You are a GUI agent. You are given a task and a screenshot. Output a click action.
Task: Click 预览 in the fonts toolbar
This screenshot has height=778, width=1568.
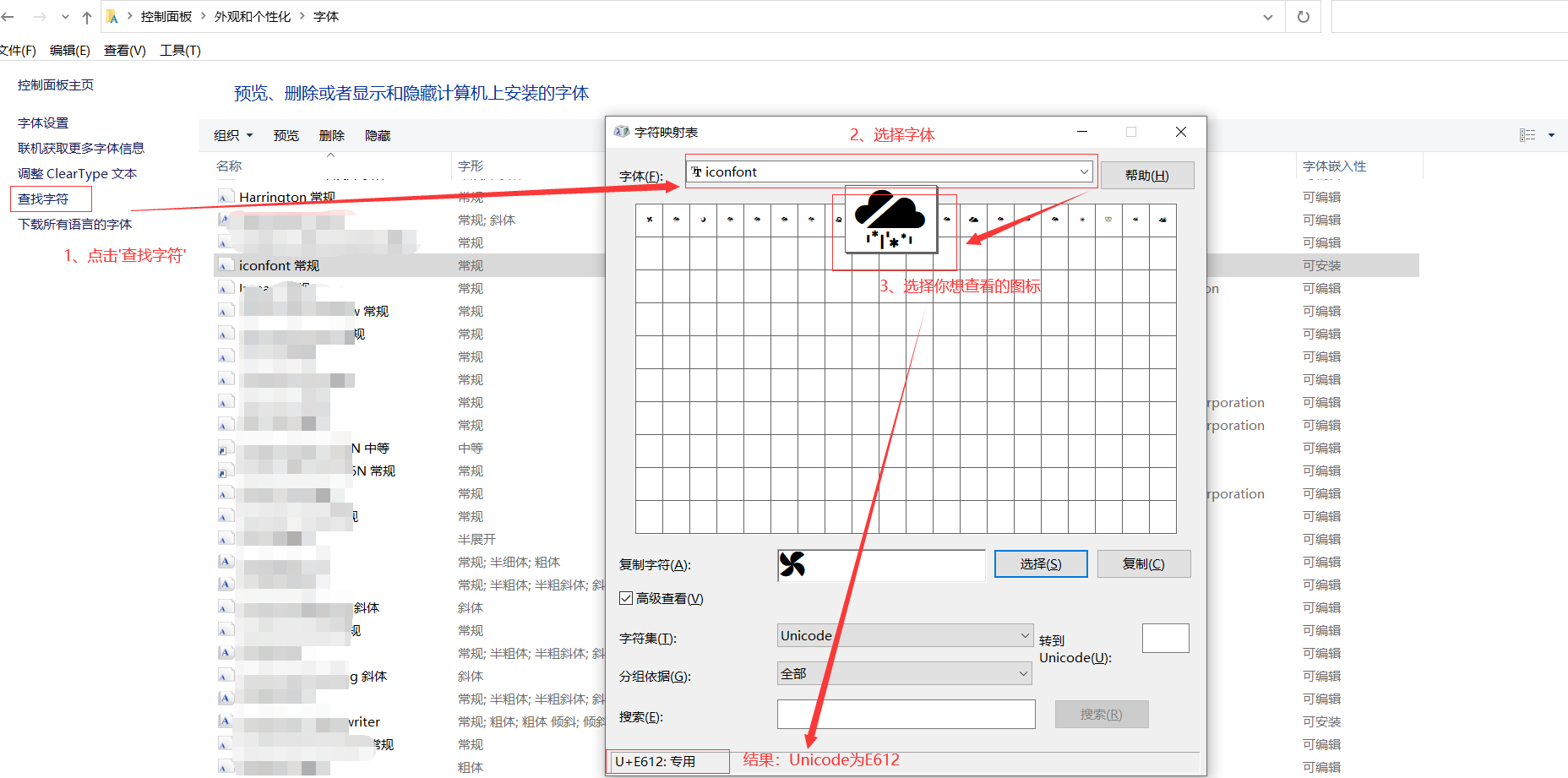286,136
